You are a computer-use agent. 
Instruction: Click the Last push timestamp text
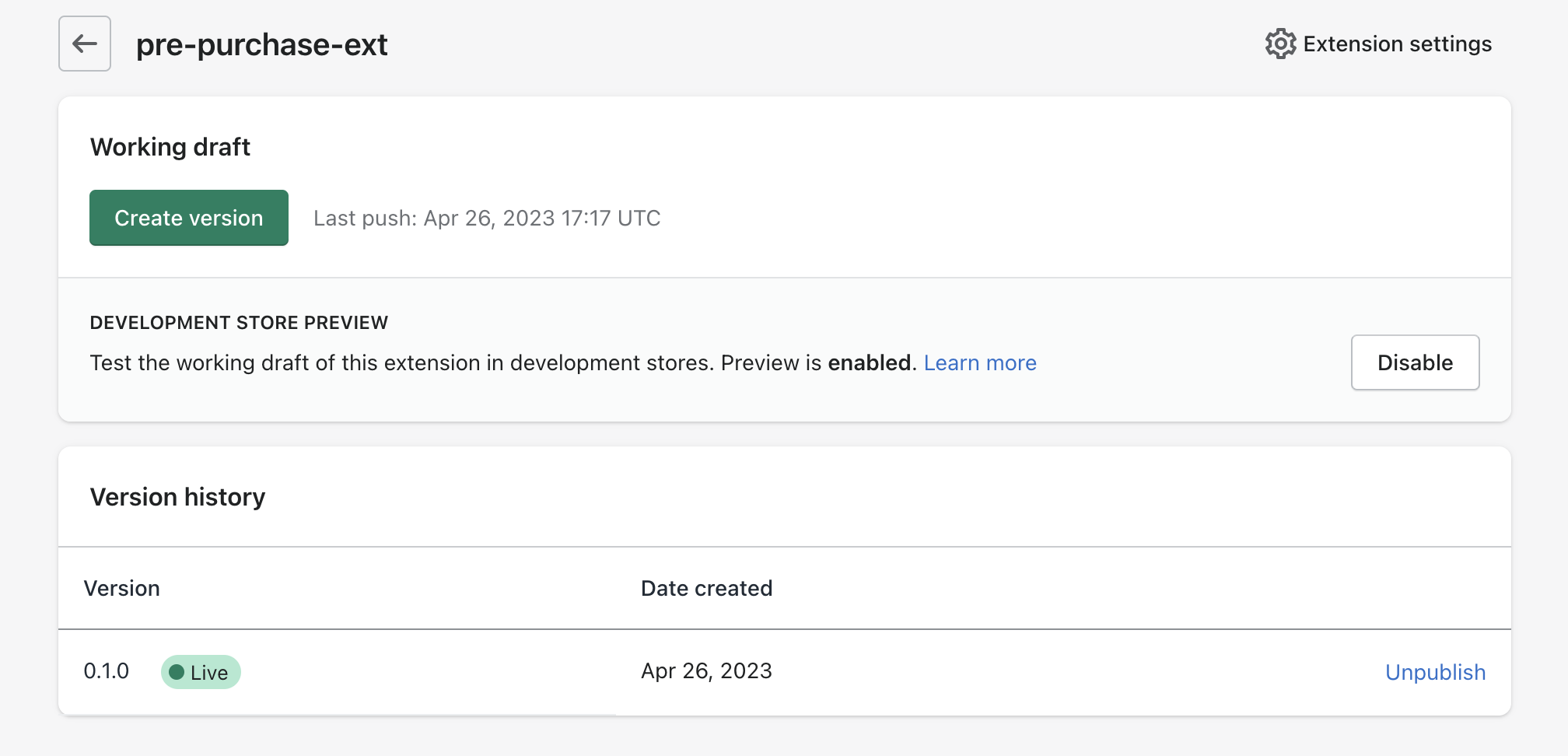coord(487,218)
